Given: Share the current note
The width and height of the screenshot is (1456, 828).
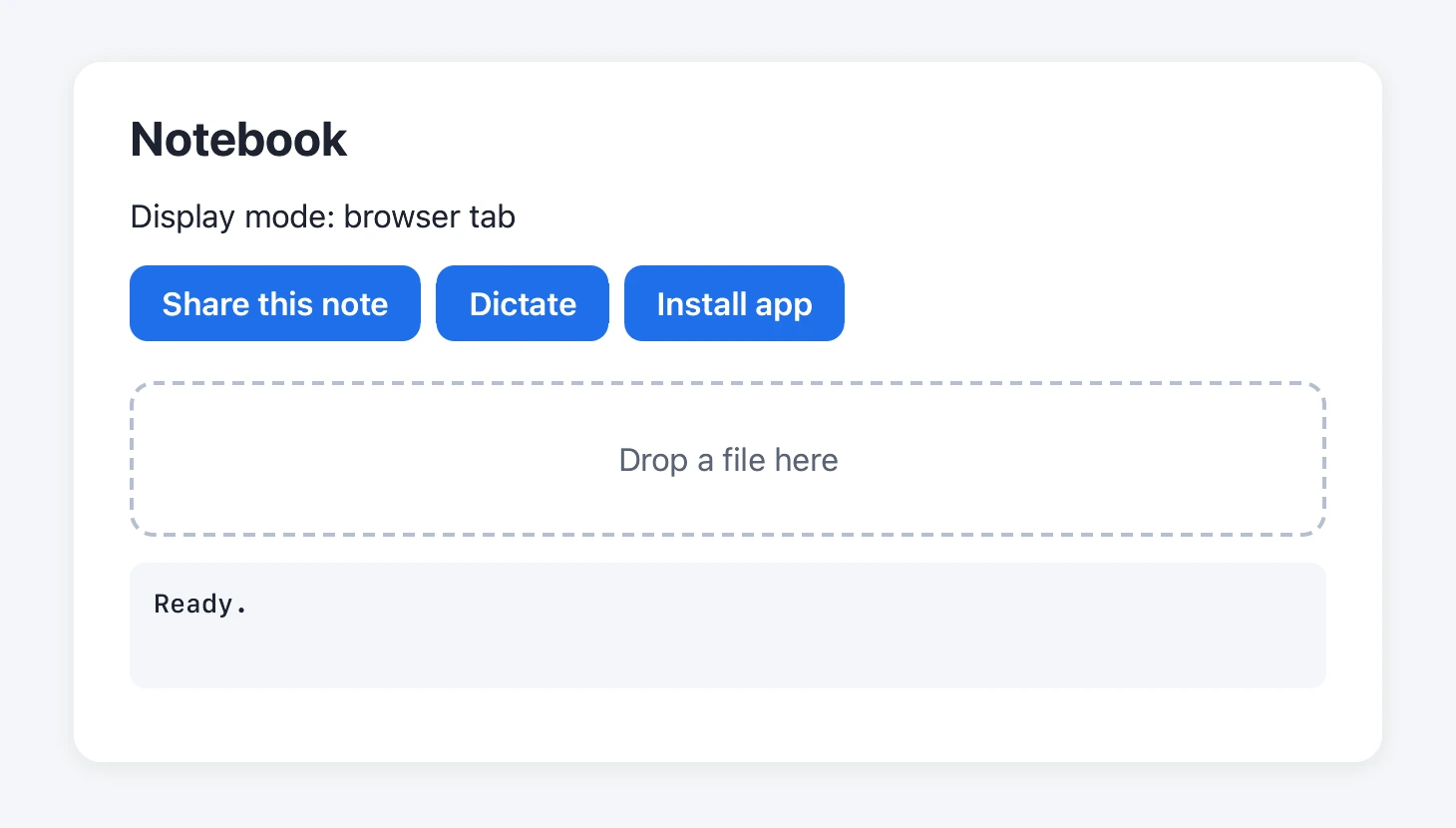Looking at the screenshot, I should [275, 303].
